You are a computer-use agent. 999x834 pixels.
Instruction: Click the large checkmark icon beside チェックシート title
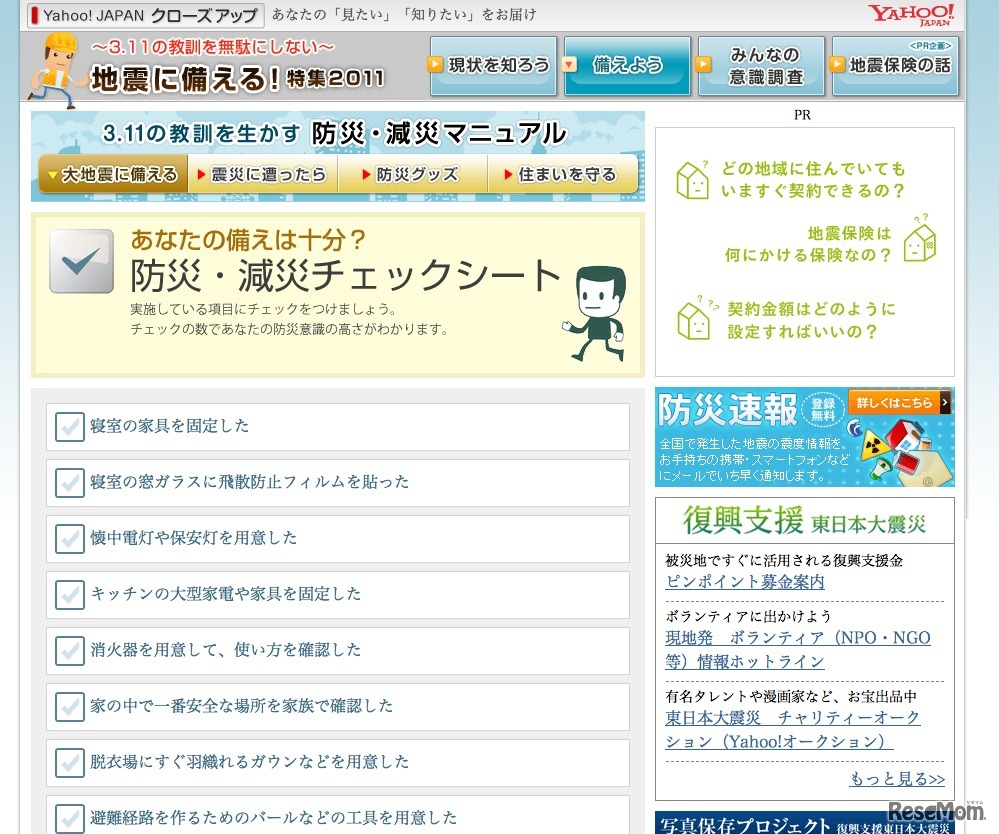[82, 261]
